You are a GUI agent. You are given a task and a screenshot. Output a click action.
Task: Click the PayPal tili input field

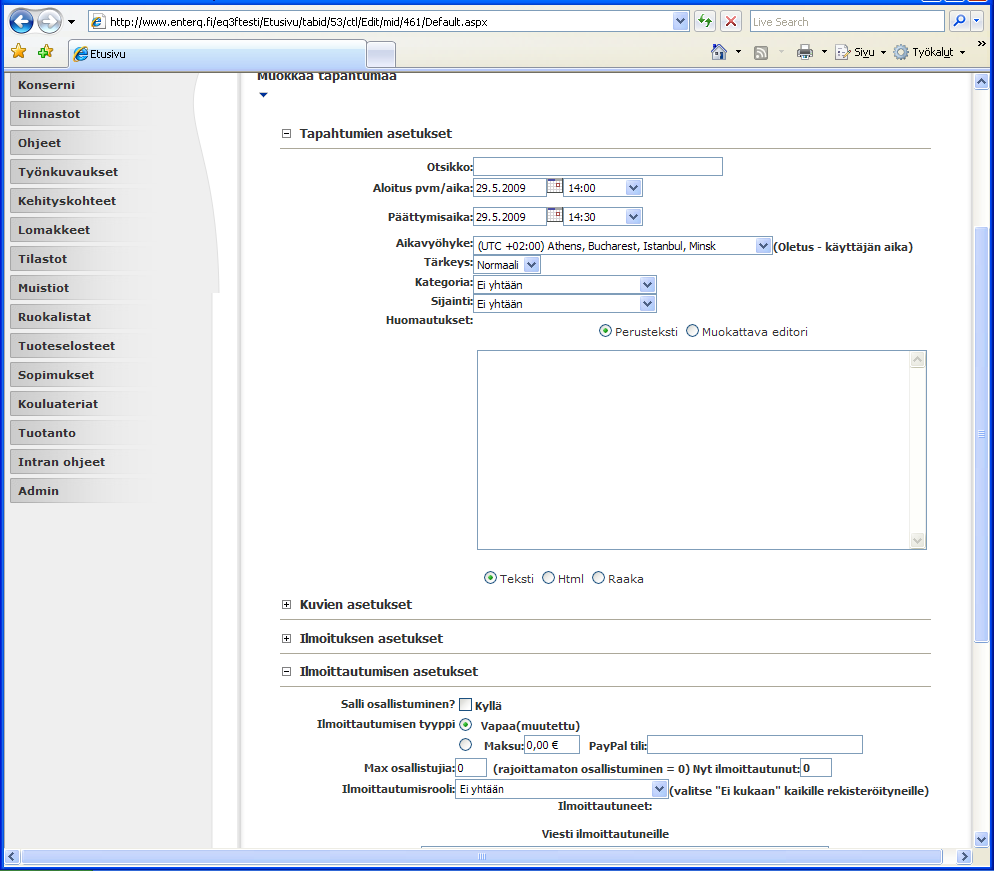(754, 745)
